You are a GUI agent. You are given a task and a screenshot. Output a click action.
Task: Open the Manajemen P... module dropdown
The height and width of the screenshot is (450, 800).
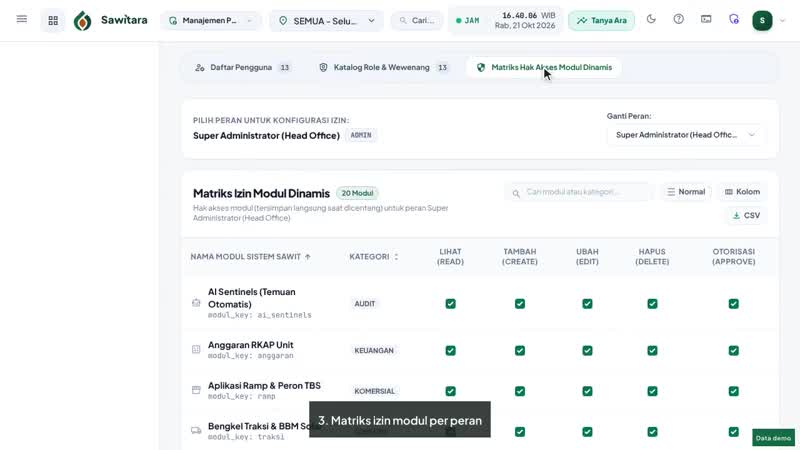tap(210, 20)
